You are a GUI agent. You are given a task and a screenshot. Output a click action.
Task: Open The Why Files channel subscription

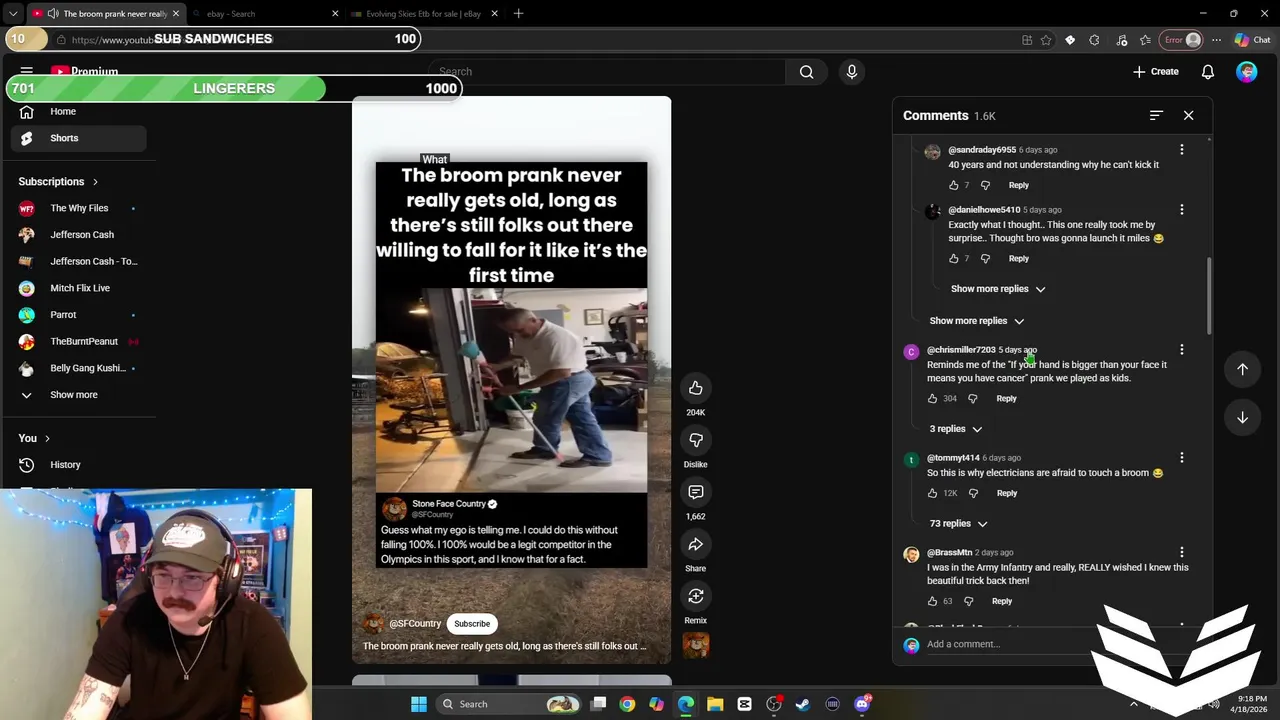point(78,208)
